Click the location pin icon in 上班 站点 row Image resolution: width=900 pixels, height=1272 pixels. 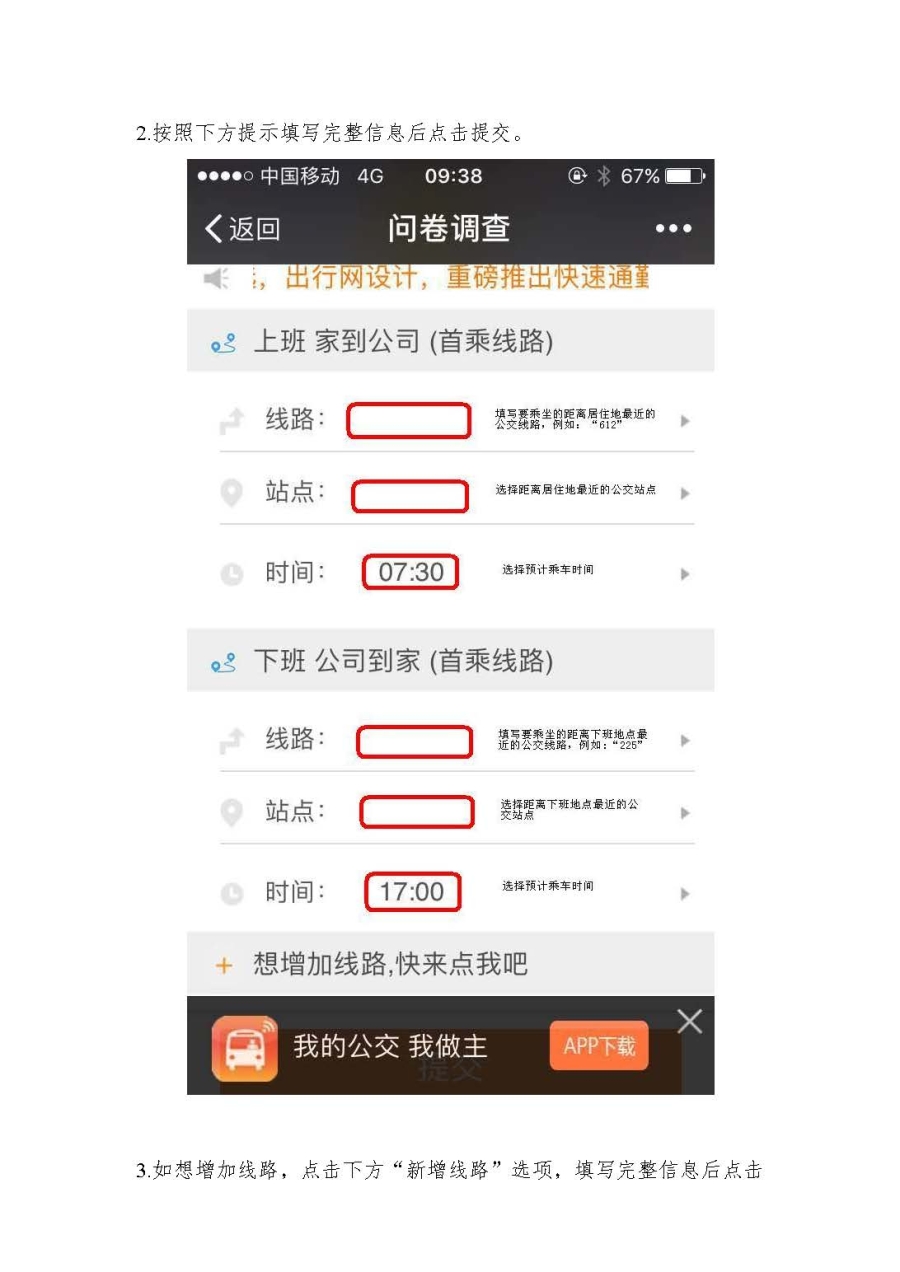coord(231,493)
